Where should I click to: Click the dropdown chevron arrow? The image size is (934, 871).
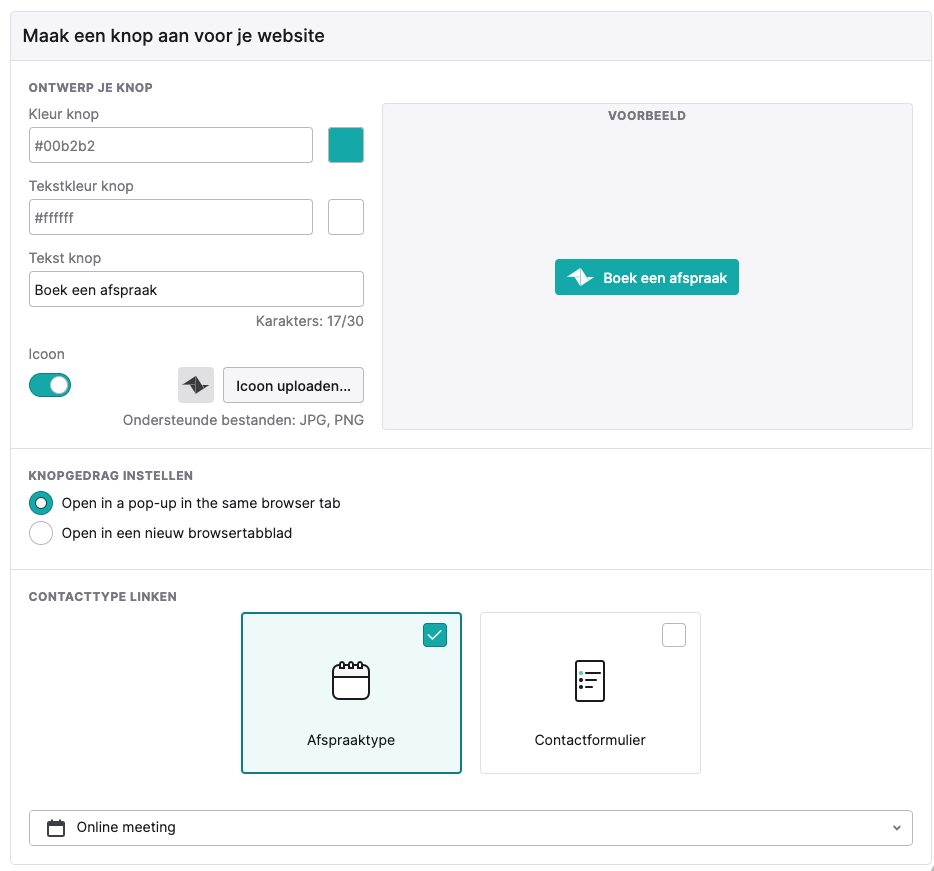896,828
